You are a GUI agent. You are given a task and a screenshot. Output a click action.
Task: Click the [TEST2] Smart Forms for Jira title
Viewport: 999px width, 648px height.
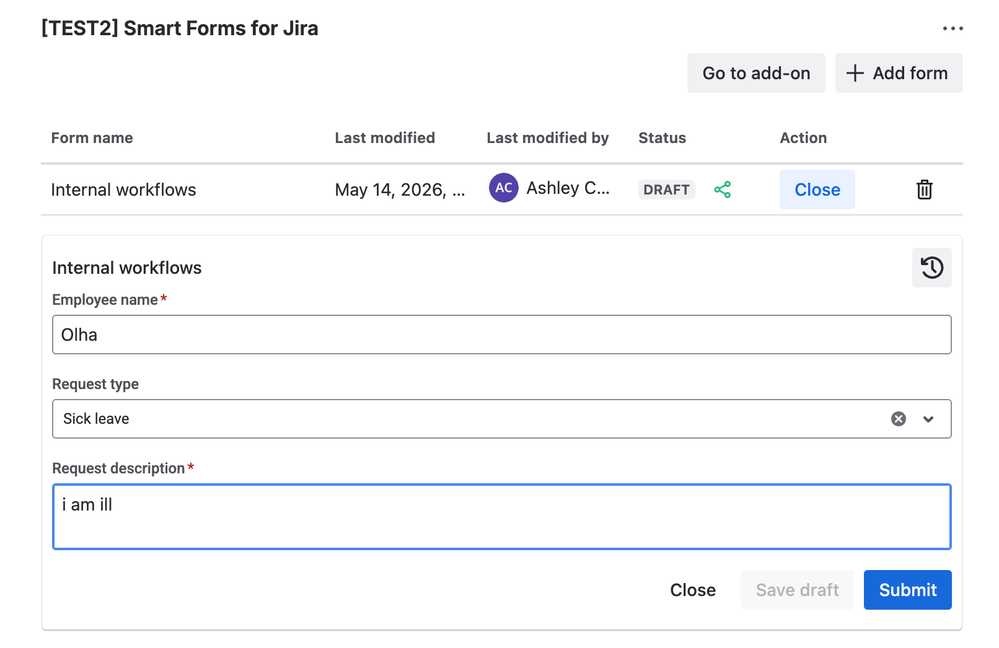(x=180, y=29)
